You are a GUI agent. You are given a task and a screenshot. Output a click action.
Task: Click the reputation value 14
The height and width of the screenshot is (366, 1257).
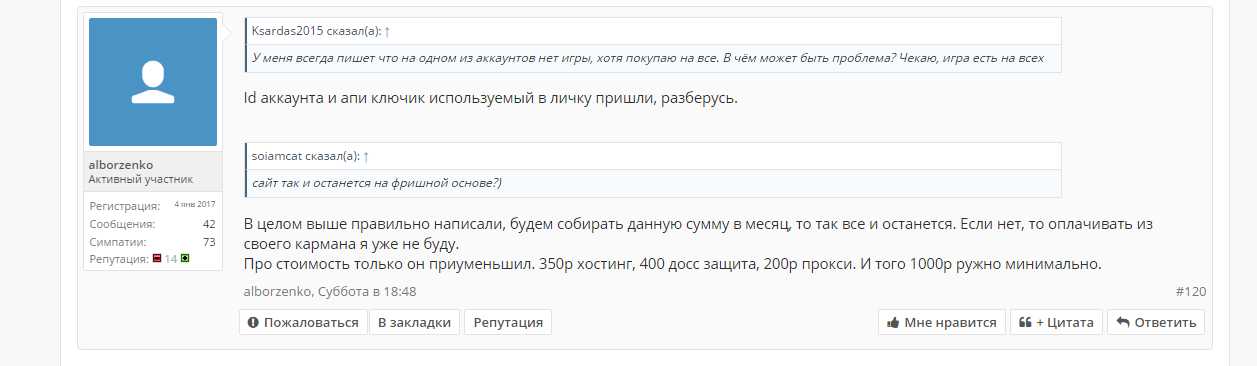click(x=171, y=258)
